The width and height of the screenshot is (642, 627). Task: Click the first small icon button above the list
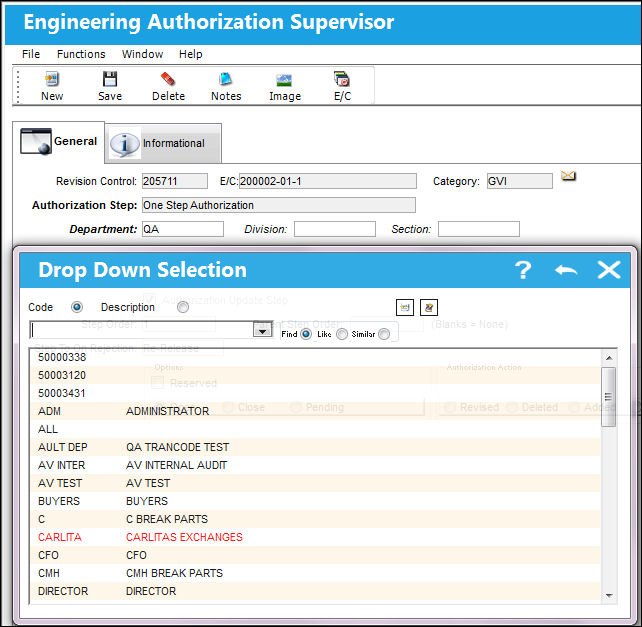(x=405, y=308)
